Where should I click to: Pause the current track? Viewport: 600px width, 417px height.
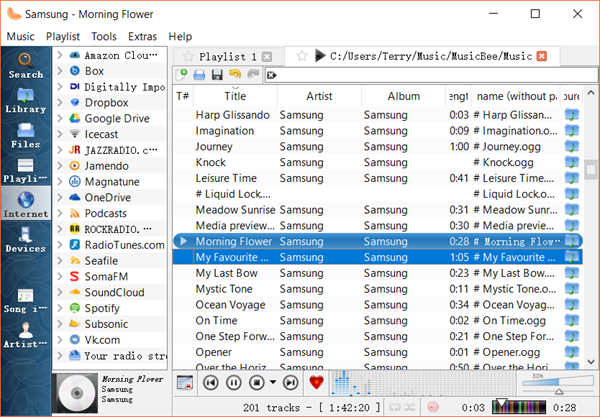234,382
